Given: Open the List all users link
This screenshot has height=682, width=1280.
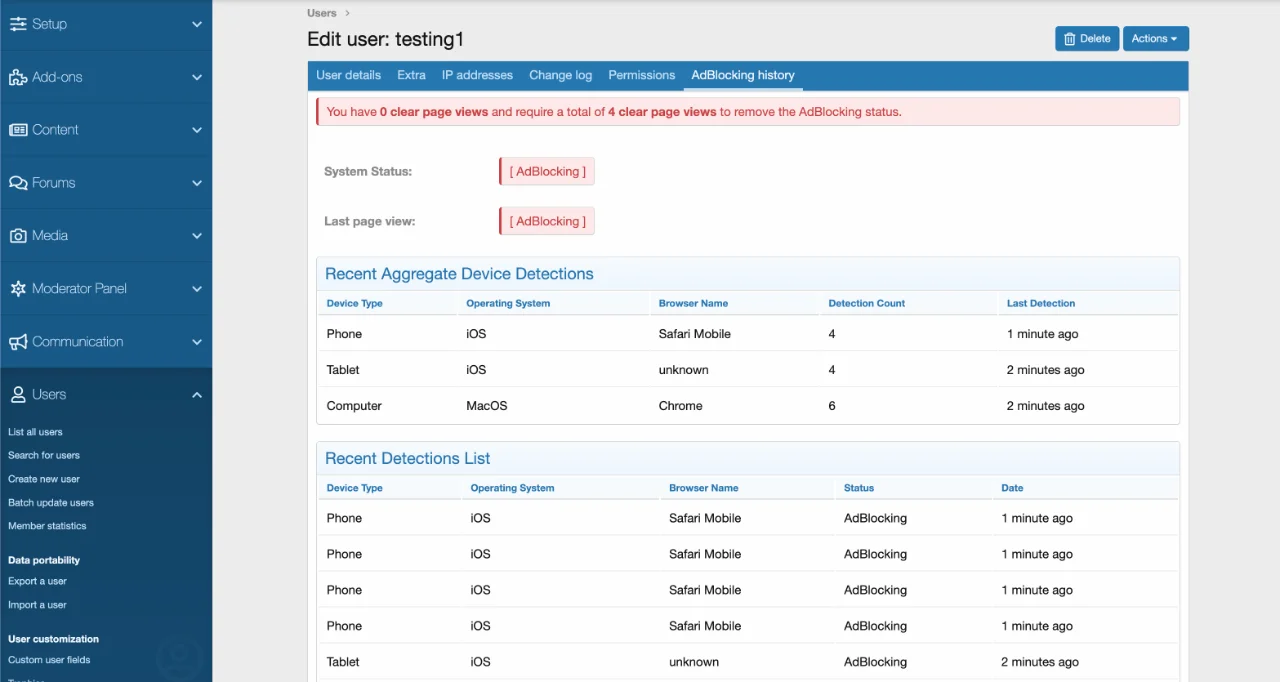Looking at the screenshot, I should (x=35, y=432).
